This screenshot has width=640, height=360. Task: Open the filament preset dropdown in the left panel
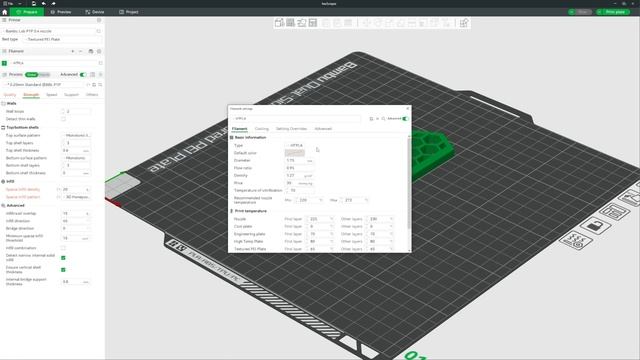tap(53, 63)
